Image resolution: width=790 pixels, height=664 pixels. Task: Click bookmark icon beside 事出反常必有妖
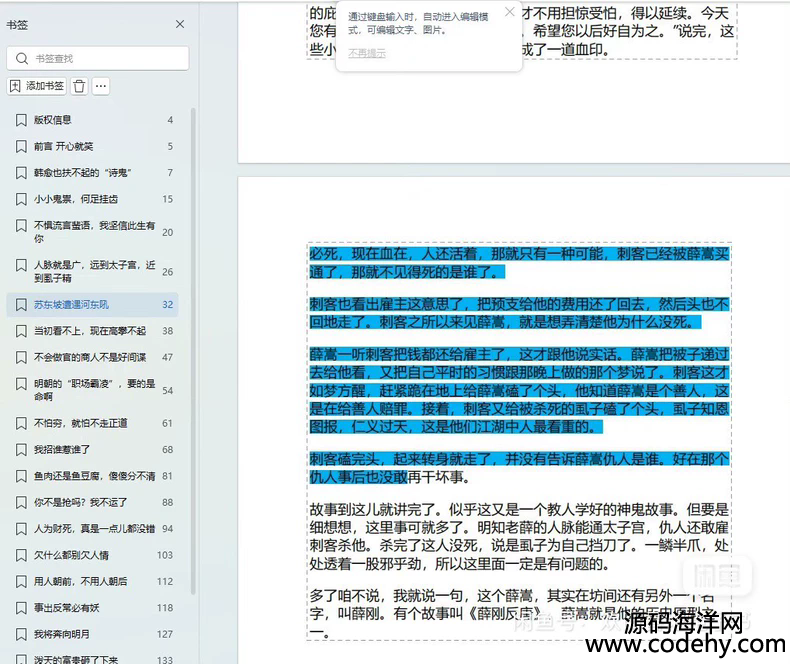pyautogui.click(x=21, y=608)
